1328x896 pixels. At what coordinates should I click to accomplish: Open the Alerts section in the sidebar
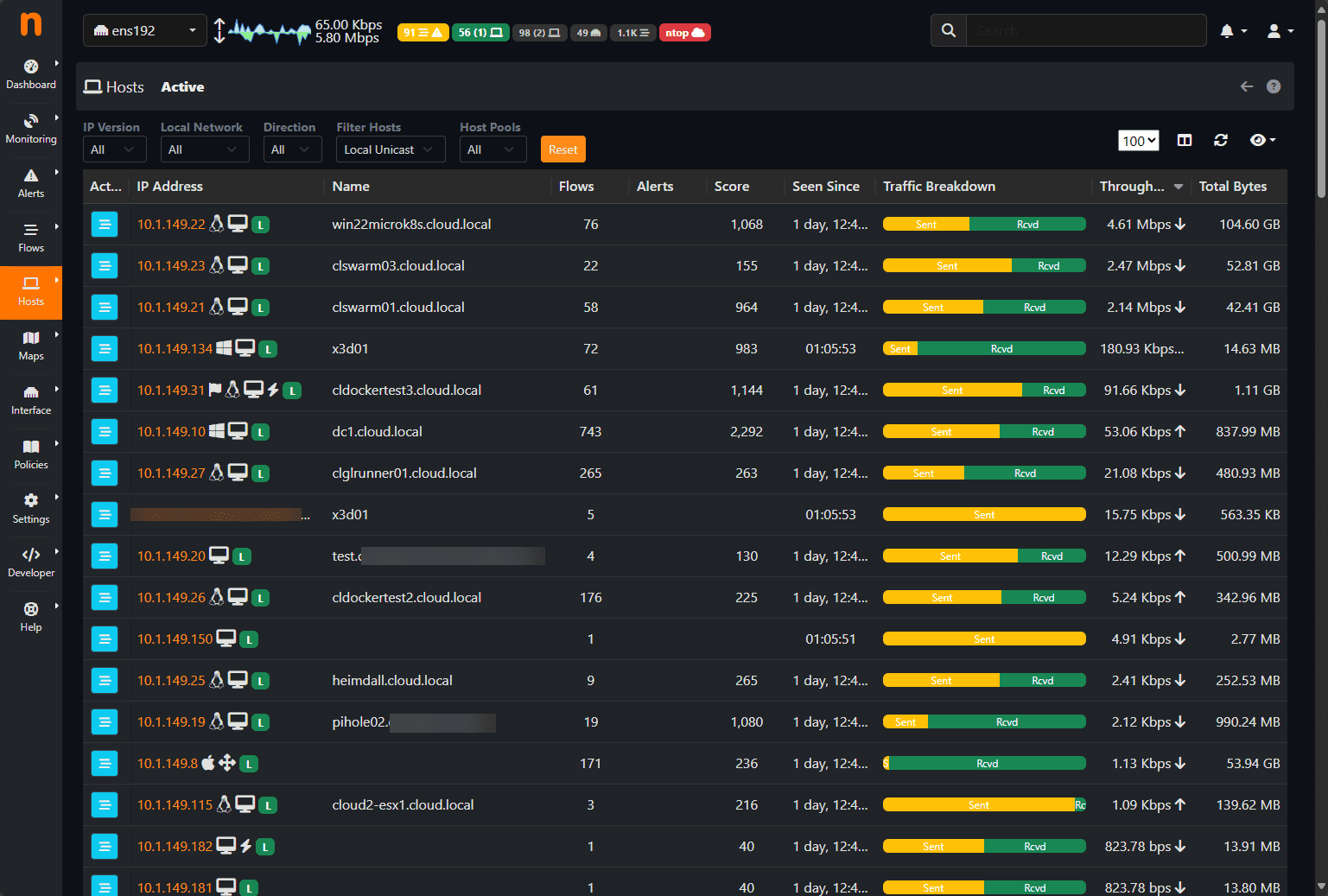tap(31, 183)
